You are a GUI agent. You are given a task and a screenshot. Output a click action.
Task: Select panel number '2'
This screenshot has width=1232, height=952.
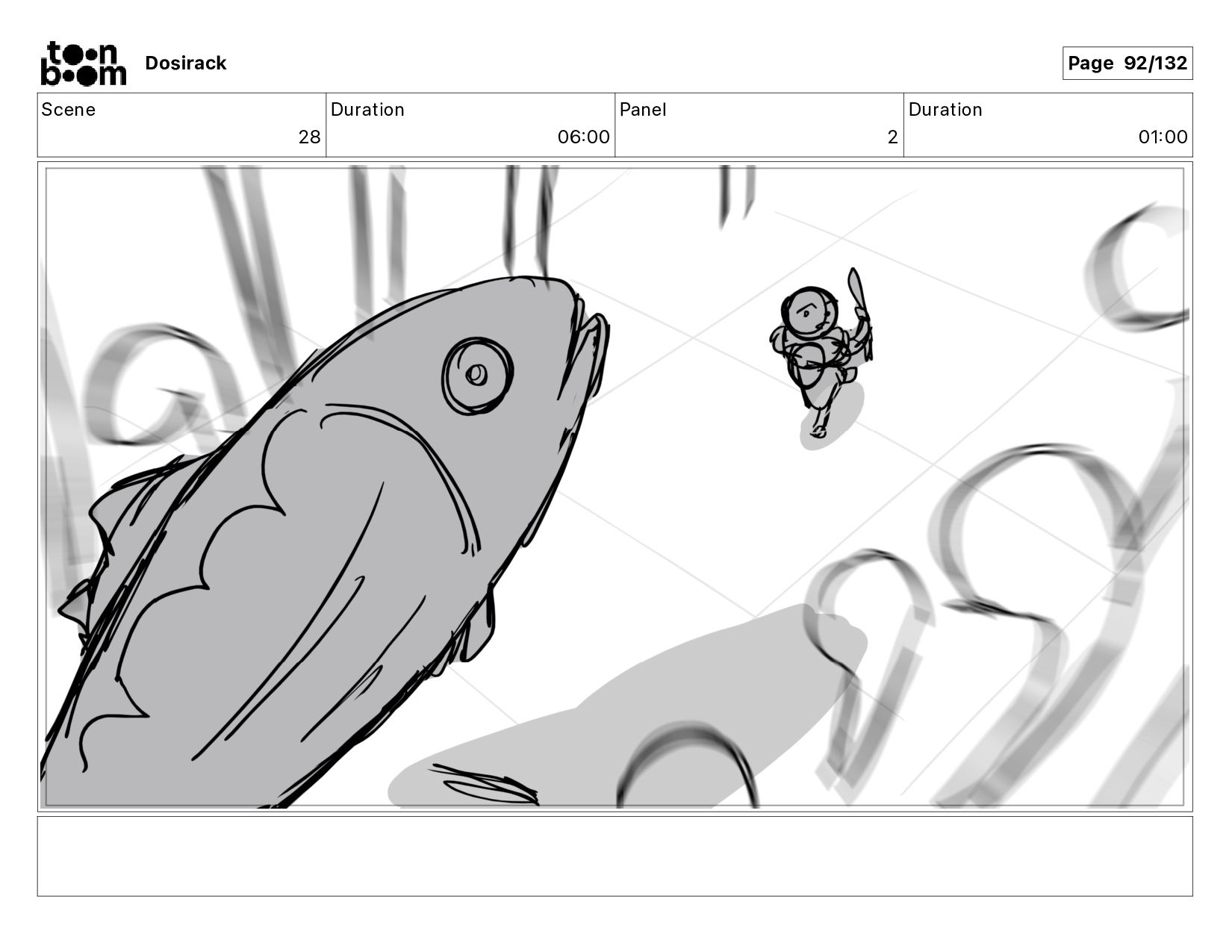[x=892, y=137]
